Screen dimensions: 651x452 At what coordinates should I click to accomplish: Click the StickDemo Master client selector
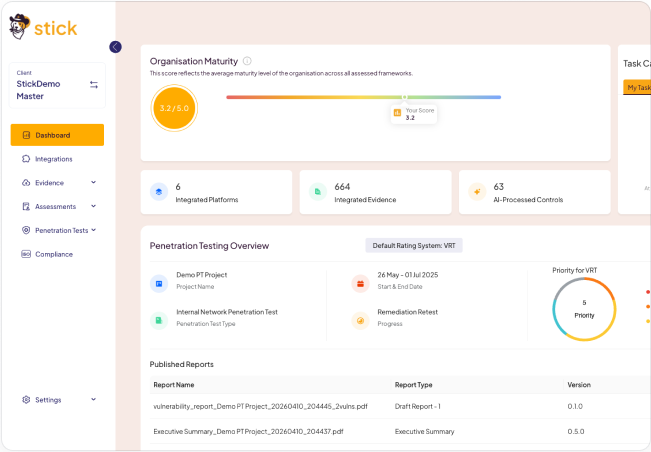(57, 86)
